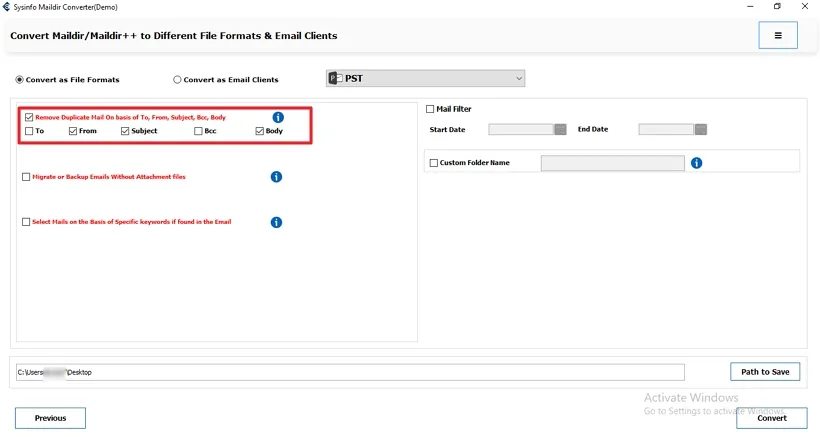820x437 pixels.
Task: Uncheck Remove Duplicate Mail checkbox
Action: [x=29, y=117]
